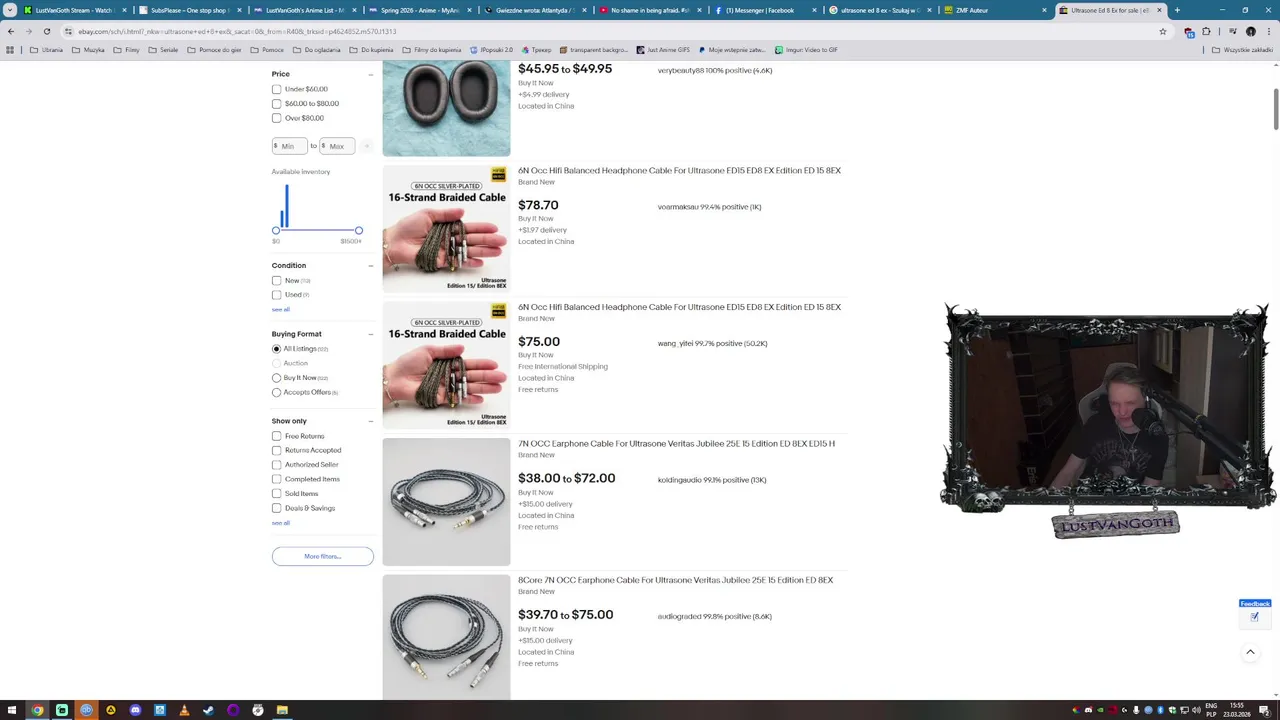The image size is (1280, 720).
Task: Collapse the Price filter section
Action: 370,74
